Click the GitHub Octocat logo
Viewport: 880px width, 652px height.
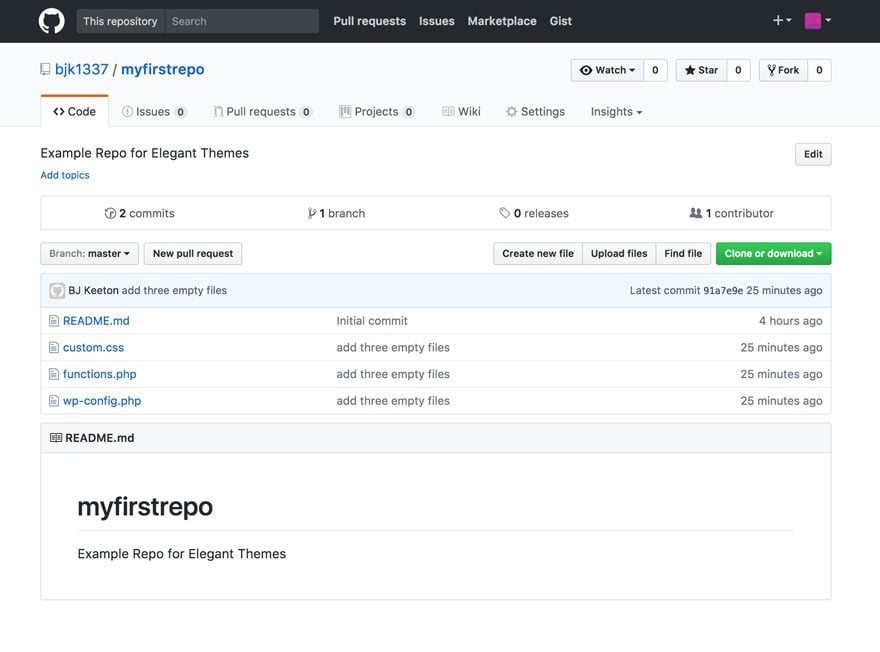pos(51,21)
